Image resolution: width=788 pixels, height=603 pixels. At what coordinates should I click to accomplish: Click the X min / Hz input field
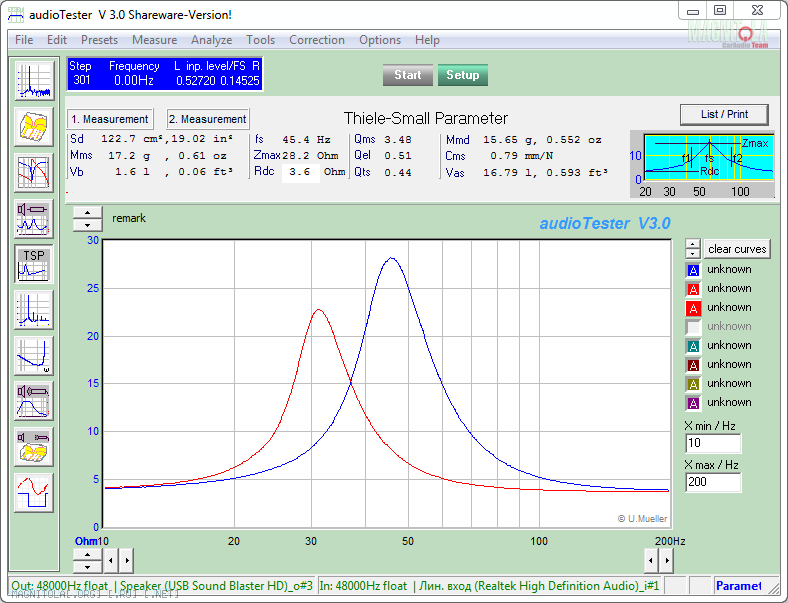click(x=713, y=443)
